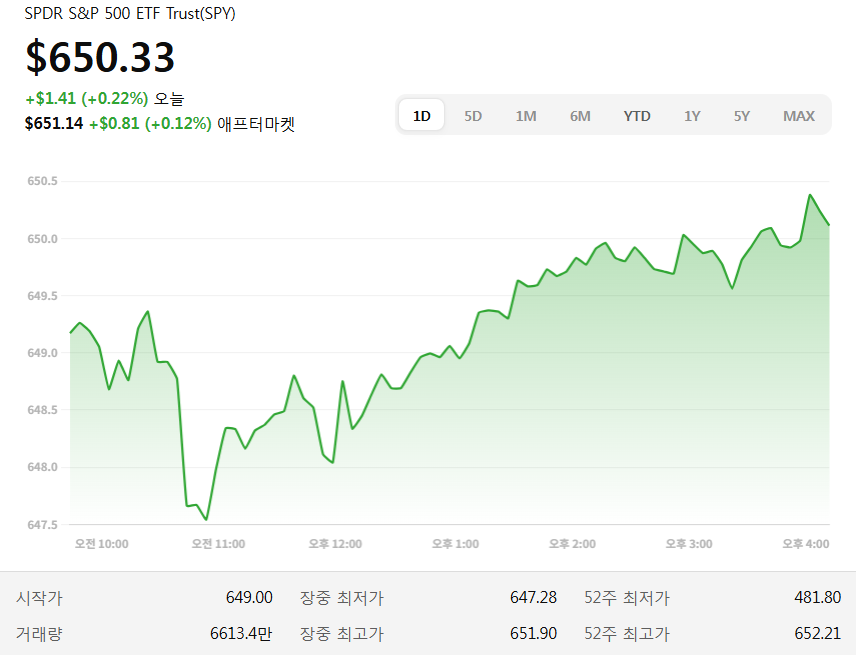This screenshot has width=856, height=655.
Task: Click the intraday low value 647.28
Action: [533, 597]
